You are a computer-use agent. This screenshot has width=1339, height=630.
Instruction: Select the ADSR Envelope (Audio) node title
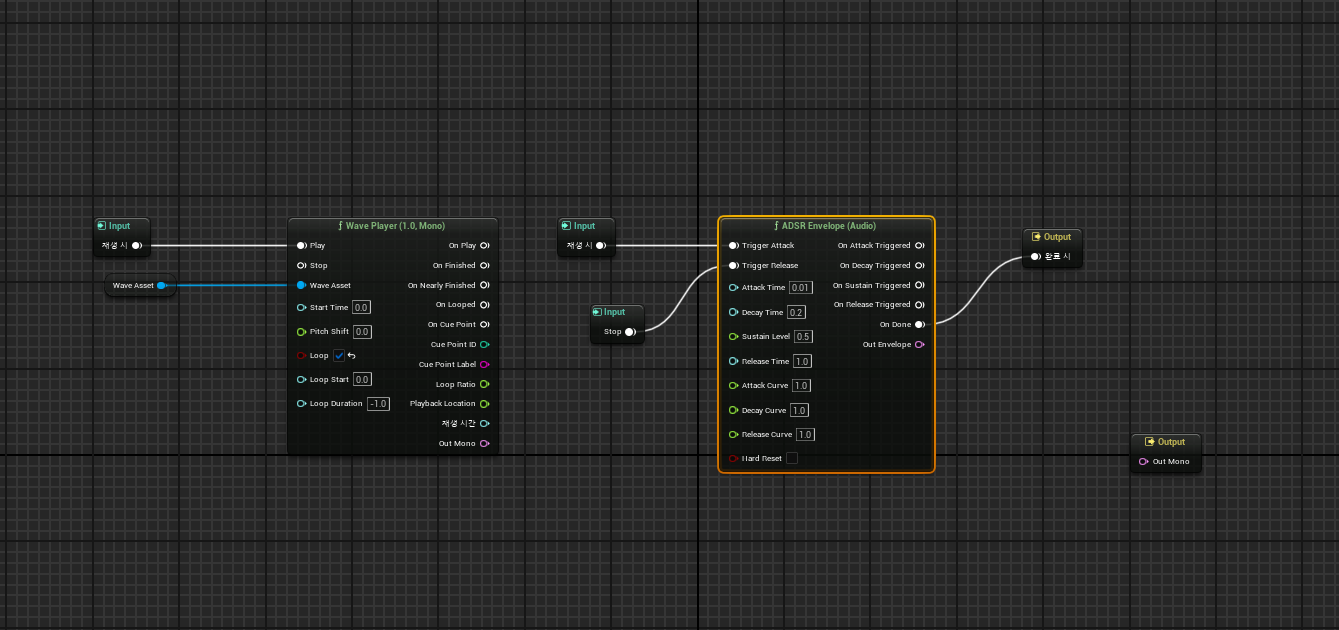point(828,226)
